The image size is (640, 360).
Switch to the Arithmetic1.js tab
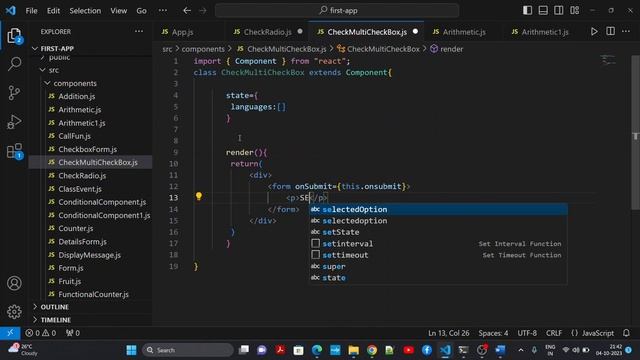[x=544, y=32]
